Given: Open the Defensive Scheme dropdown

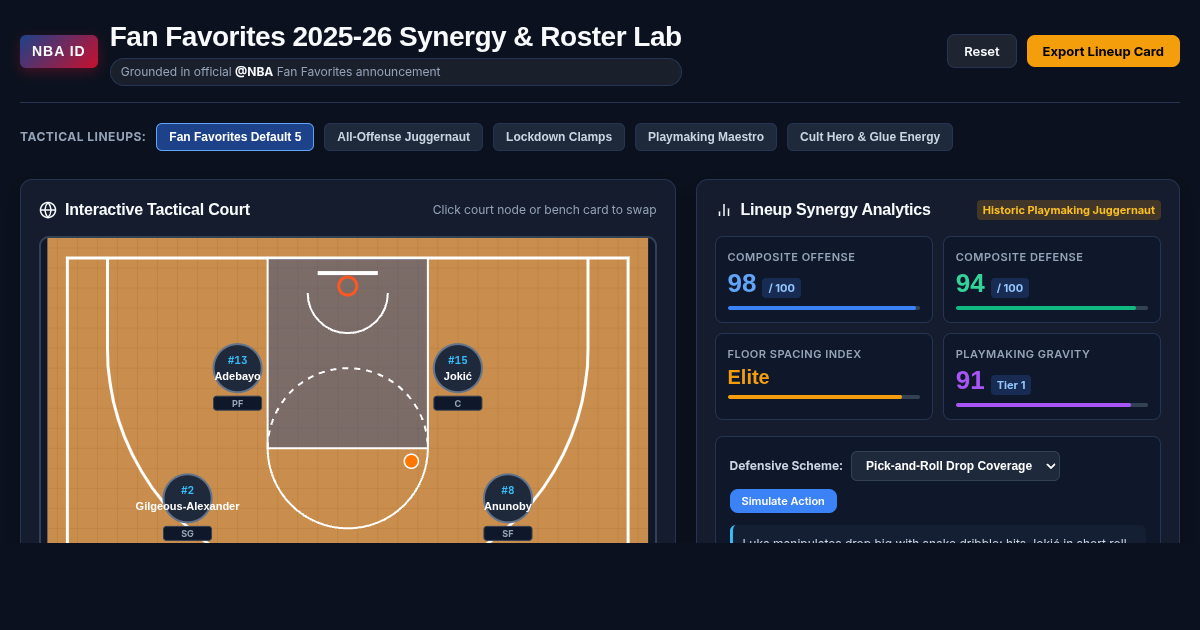Looking at the screenshot, I should coord(955,466).
